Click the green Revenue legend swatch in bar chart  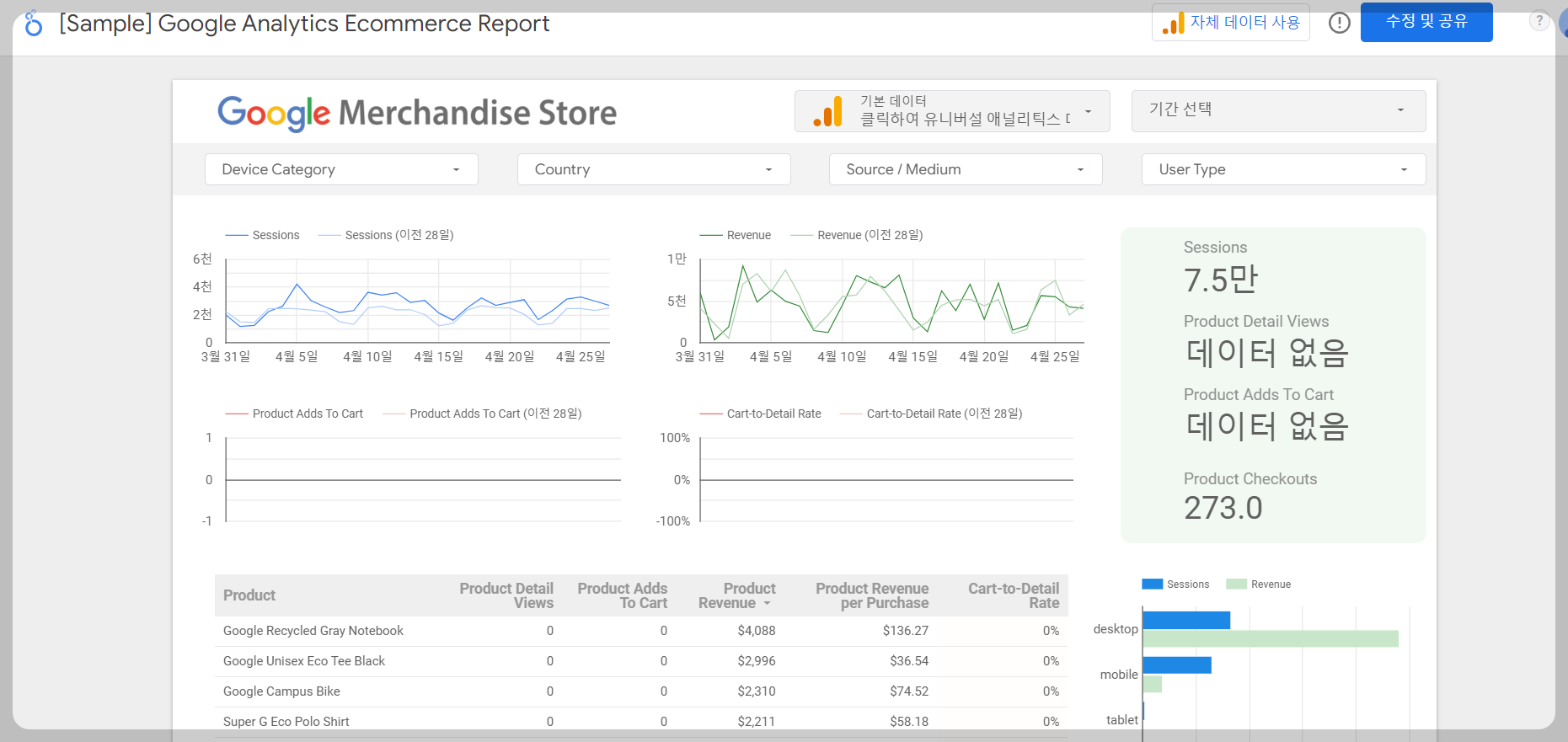(x=1236, y=585)
